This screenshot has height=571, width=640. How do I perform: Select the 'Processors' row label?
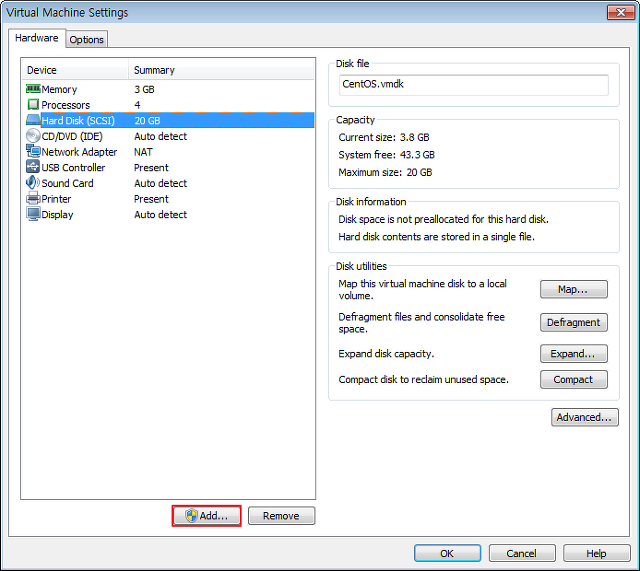pos(66,105)
